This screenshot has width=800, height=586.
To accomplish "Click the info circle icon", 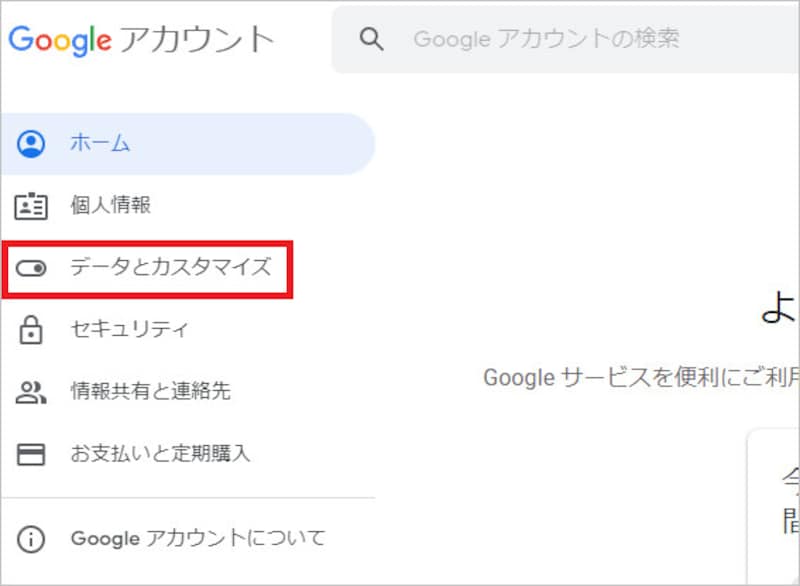I will tap(32, 539).
